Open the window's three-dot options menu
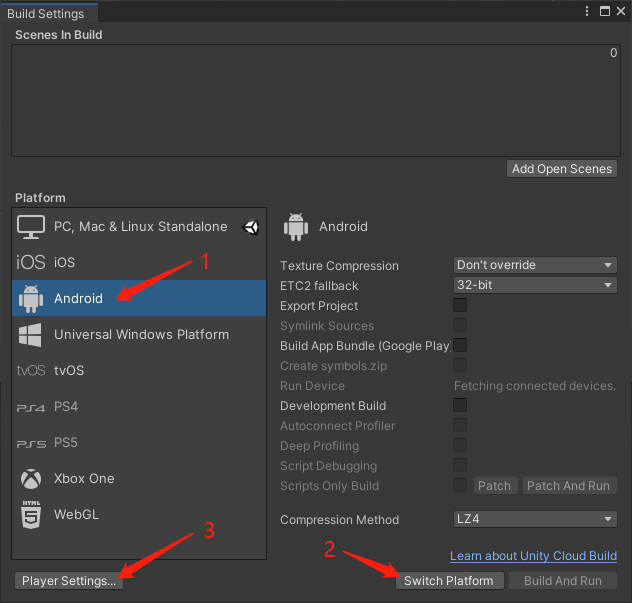 click(587, 11)
